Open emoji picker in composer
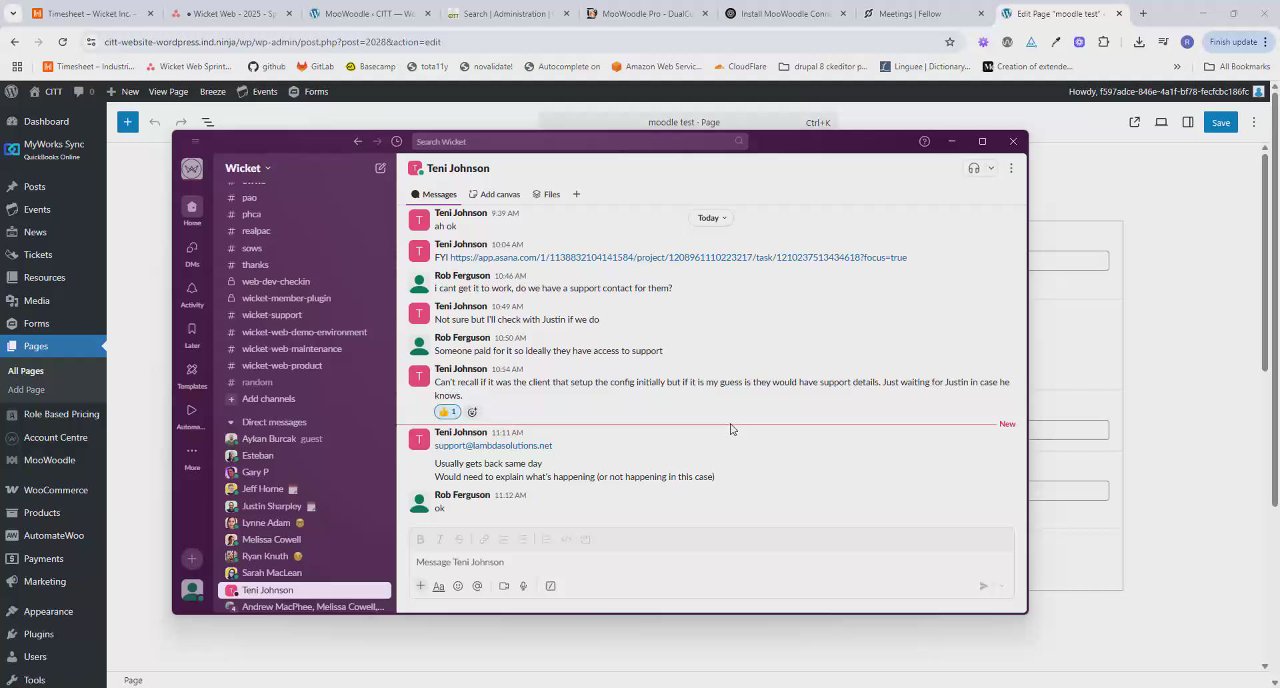Viewport: 1280px width, 688px height. click(458, 586)
